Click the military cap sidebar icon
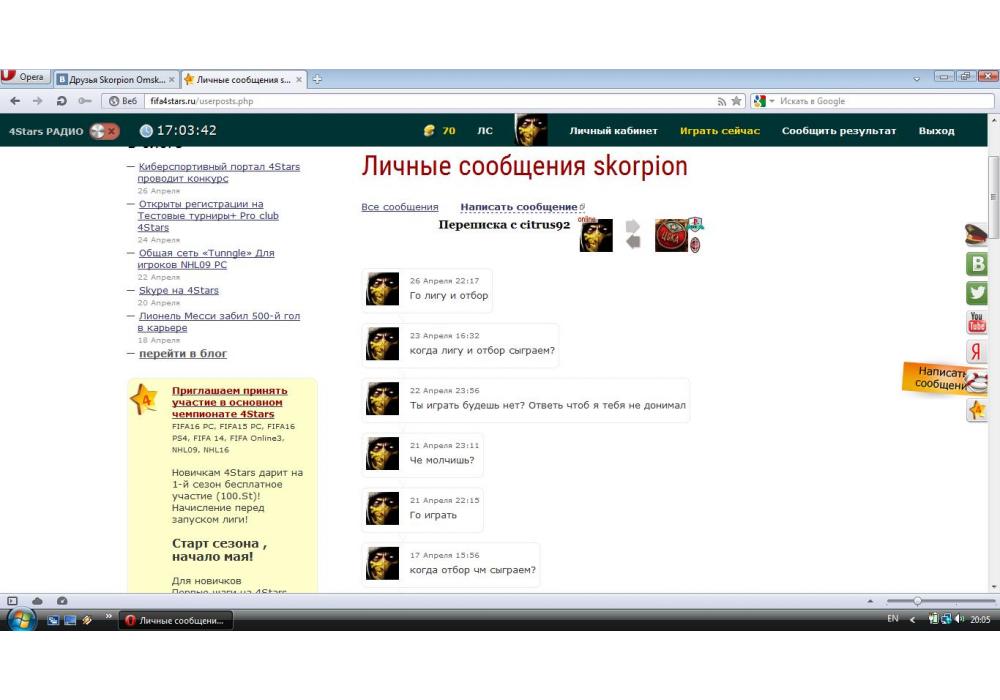1000x700 pixels. (976, 235)
